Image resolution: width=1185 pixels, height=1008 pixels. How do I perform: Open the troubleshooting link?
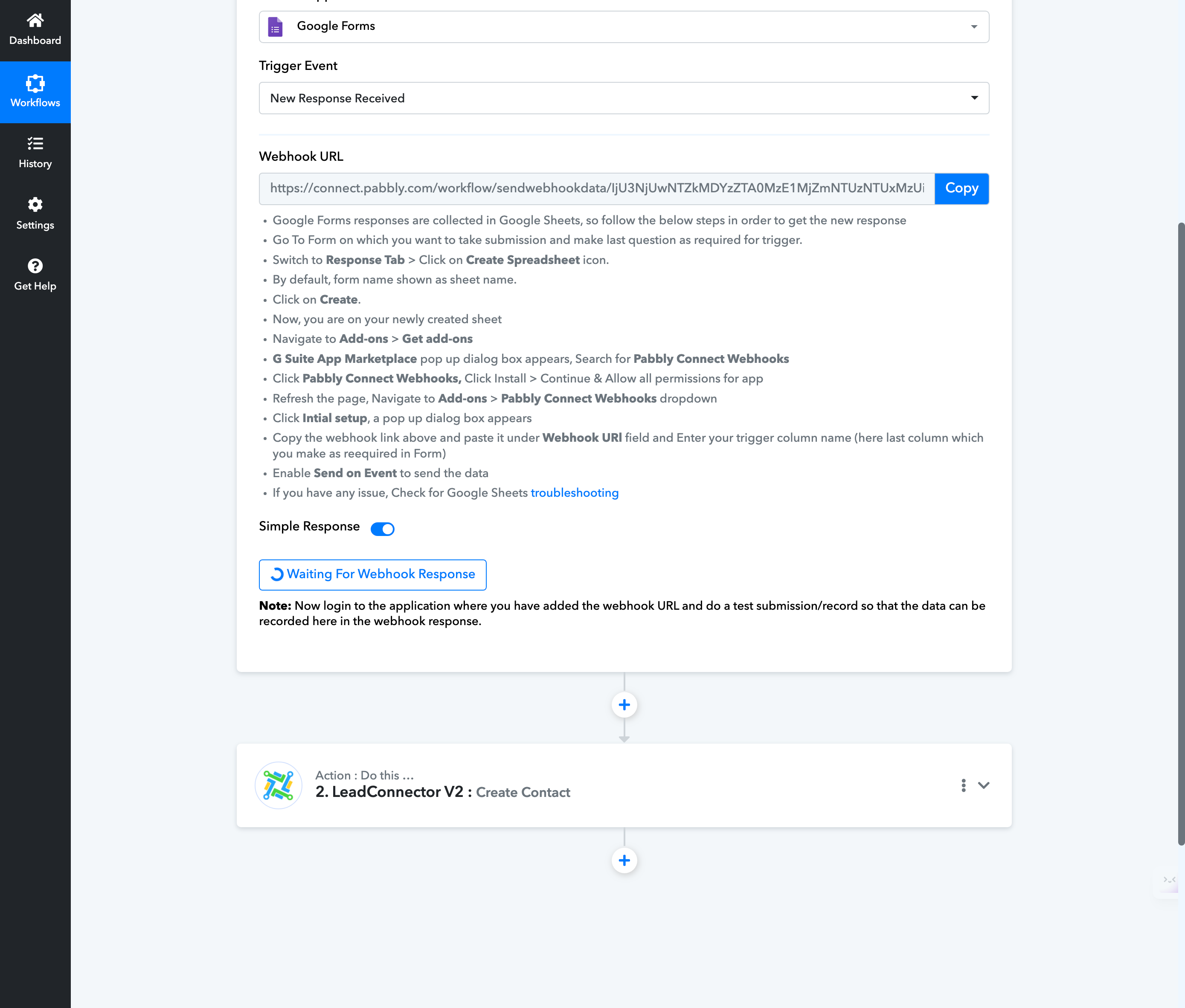coord(575,492)
